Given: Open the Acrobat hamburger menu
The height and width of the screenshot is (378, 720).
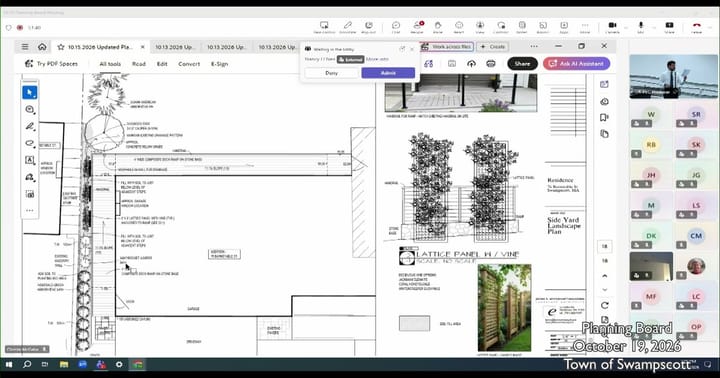Looking at the screenshot, I should click(25, 47).
